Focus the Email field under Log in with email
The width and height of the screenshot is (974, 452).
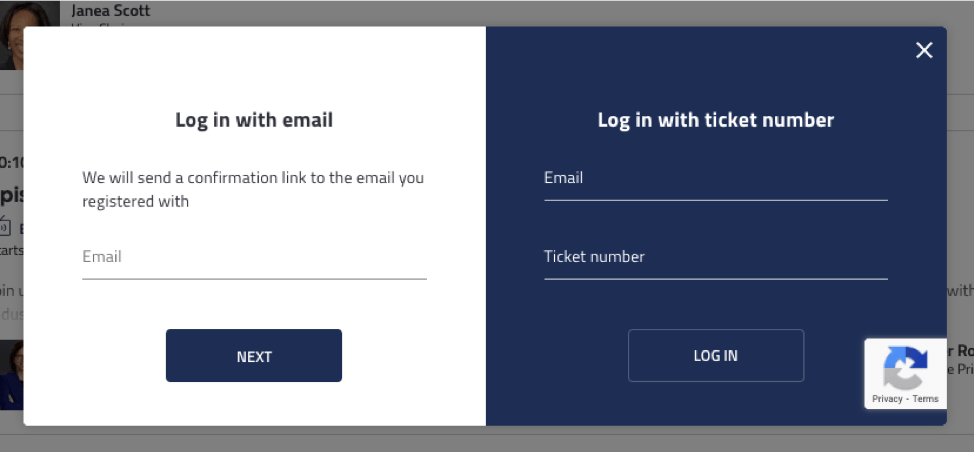tap(254, 258)
